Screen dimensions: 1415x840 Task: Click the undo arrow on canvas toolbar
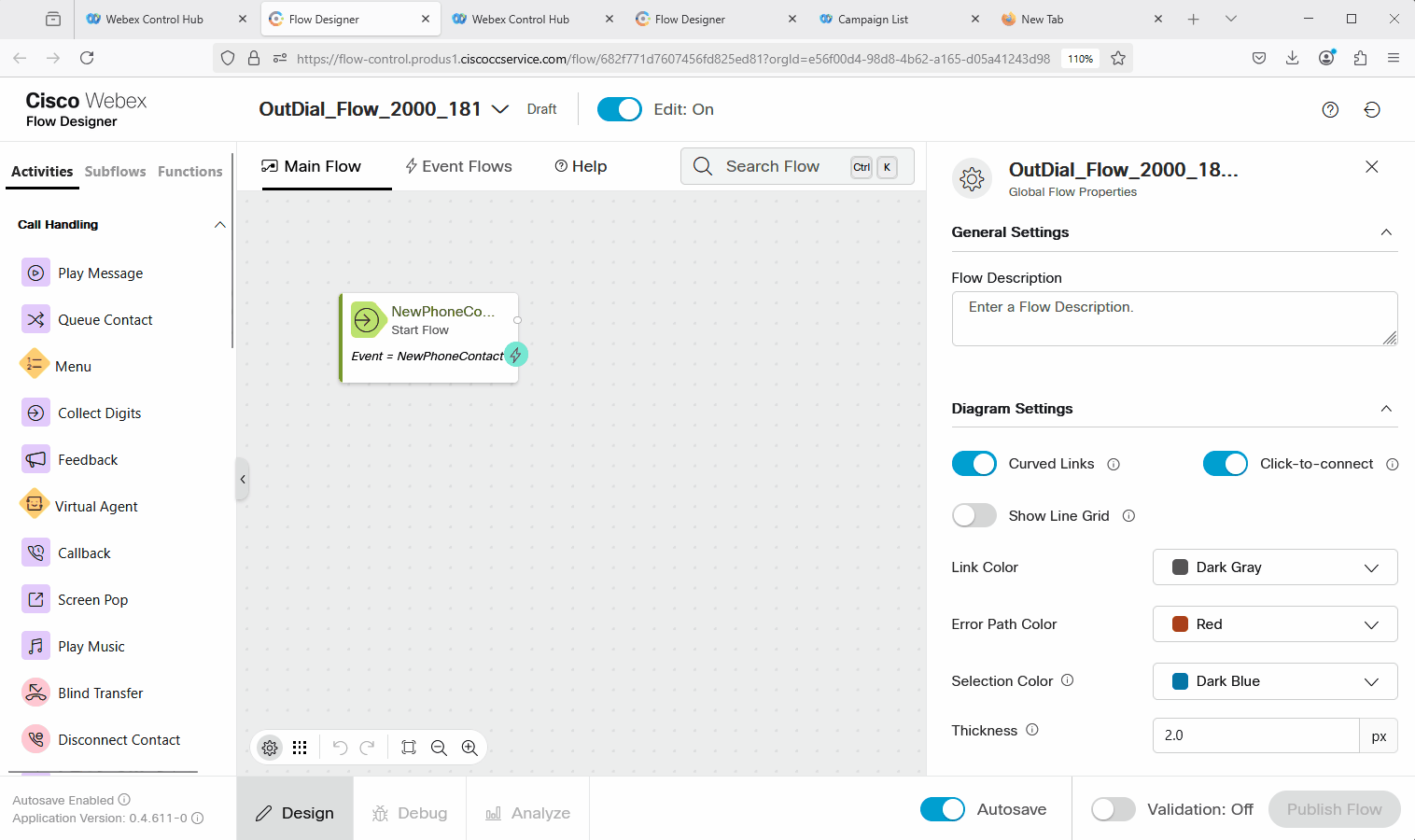[x=340, y=748]
